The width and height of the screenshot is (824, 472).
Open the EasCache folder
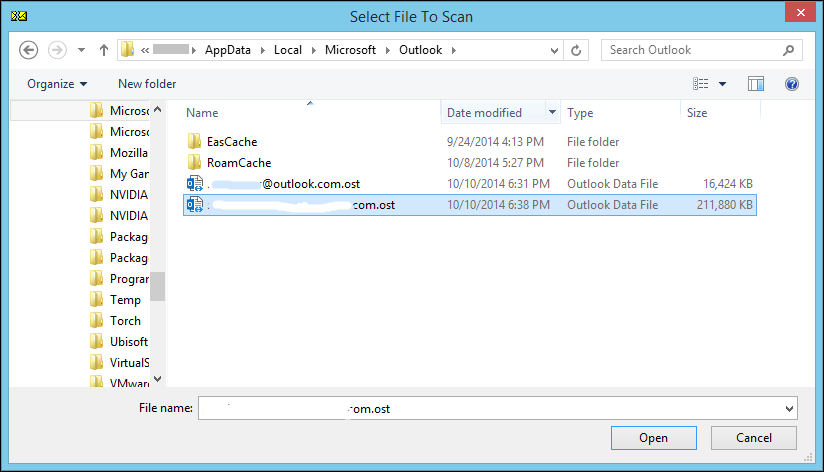[x=231, y=142]
